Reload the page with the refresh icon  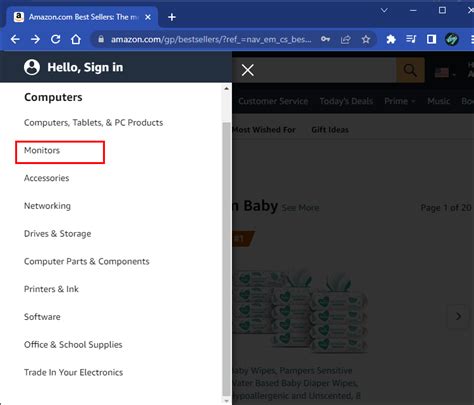coord(56,39)
